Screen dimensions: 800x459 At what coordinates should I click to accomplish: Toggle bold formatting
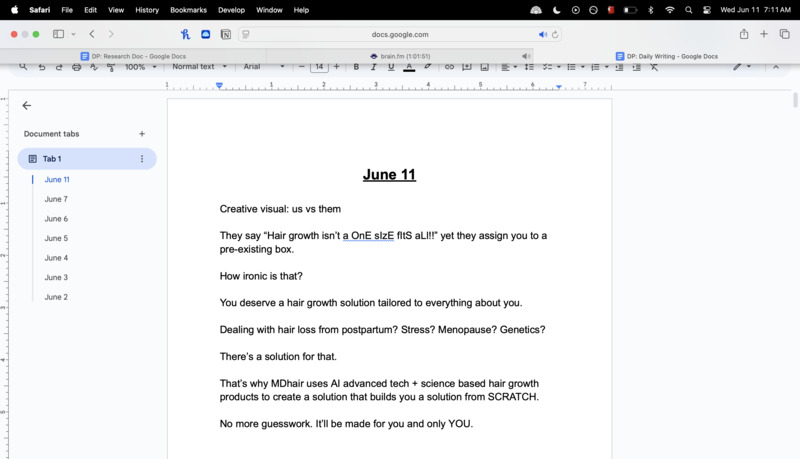click(x=356, y=67)
